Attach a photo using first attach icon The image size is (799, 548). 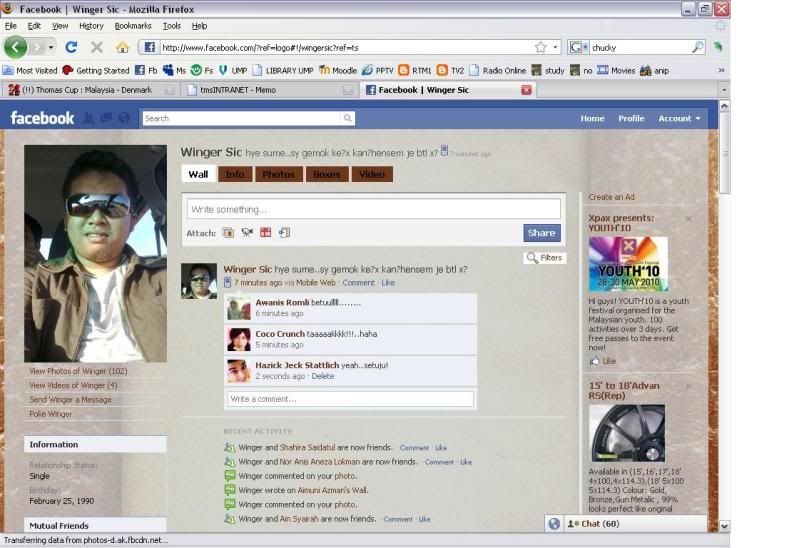(x=228, y=233)
